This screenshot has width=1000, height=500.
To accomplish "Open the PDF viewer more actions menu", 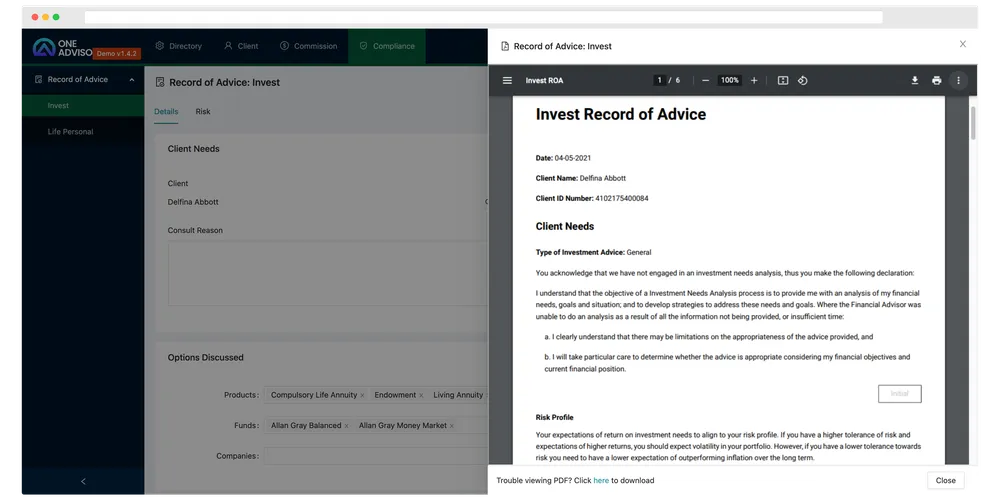I will 958,80.
